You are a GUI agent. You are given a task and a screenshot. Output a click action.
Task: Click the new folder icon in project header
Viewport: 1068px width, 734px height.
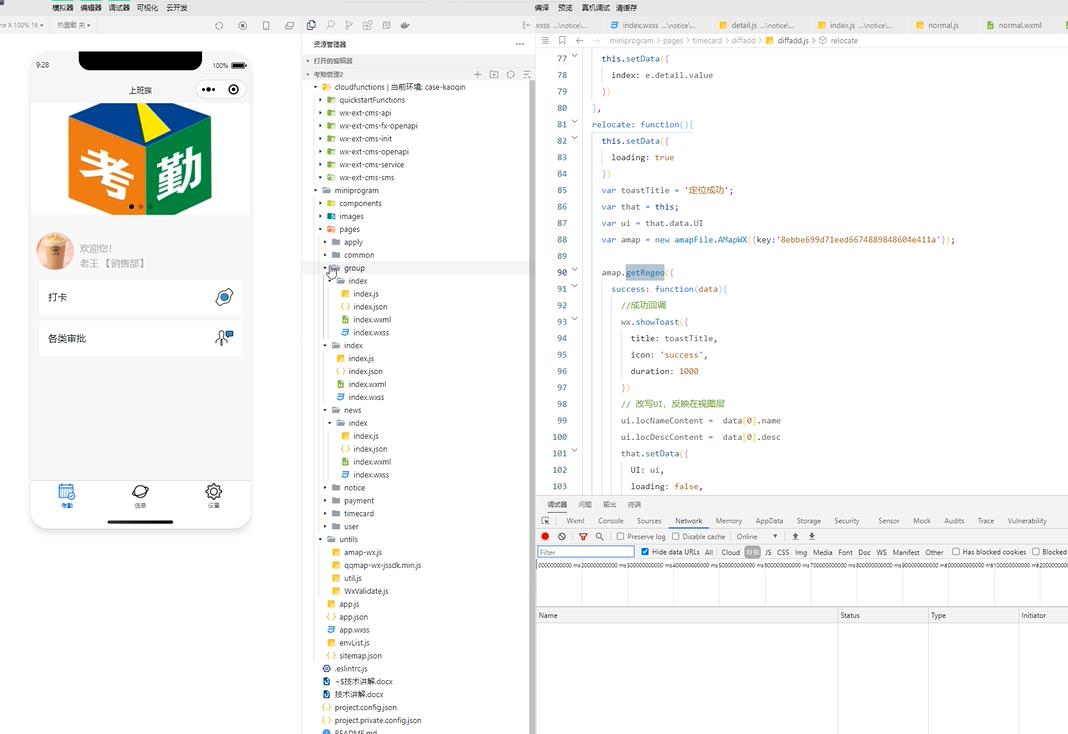pyautogui.click(x=494, y=74)
